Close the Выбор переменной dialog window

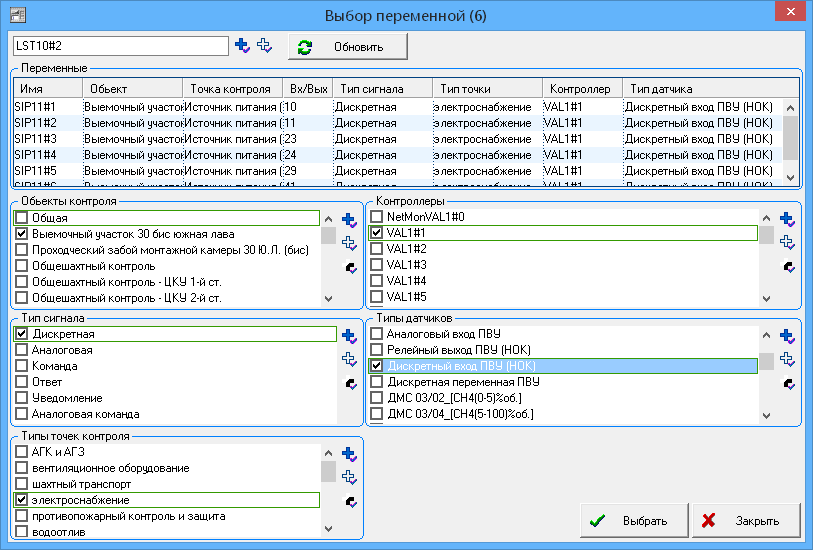(790, 11)
